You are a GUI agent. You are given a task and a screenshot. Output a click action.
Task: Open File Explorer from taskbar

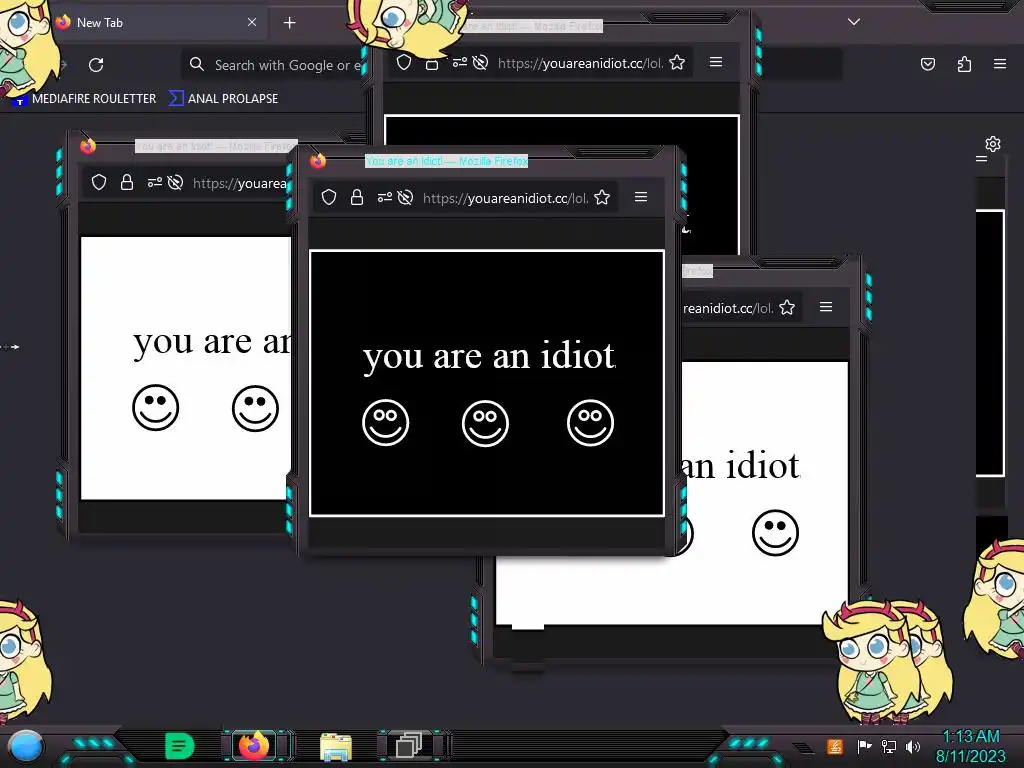(x=336, y=746)
